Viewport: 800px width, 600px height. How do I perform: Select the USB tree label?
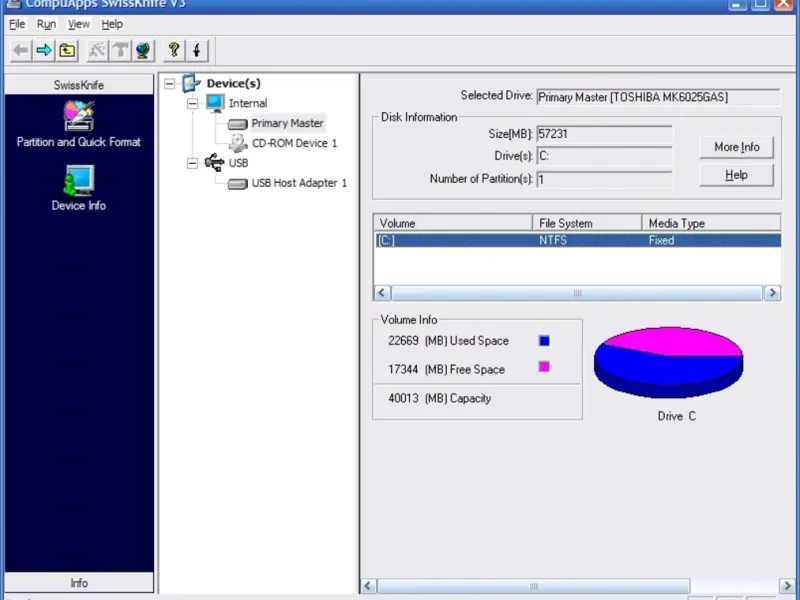(238, 163)
